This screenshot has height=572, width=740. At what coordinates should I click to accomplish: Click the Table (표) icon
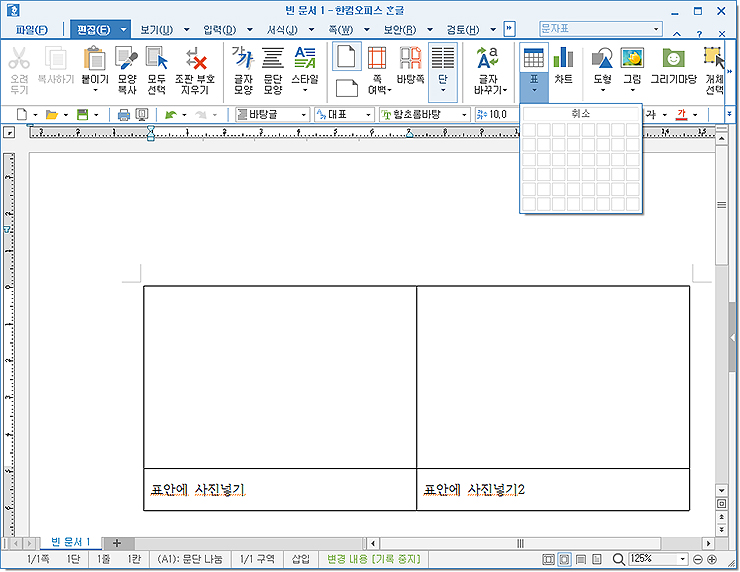[x=534, y=59]
